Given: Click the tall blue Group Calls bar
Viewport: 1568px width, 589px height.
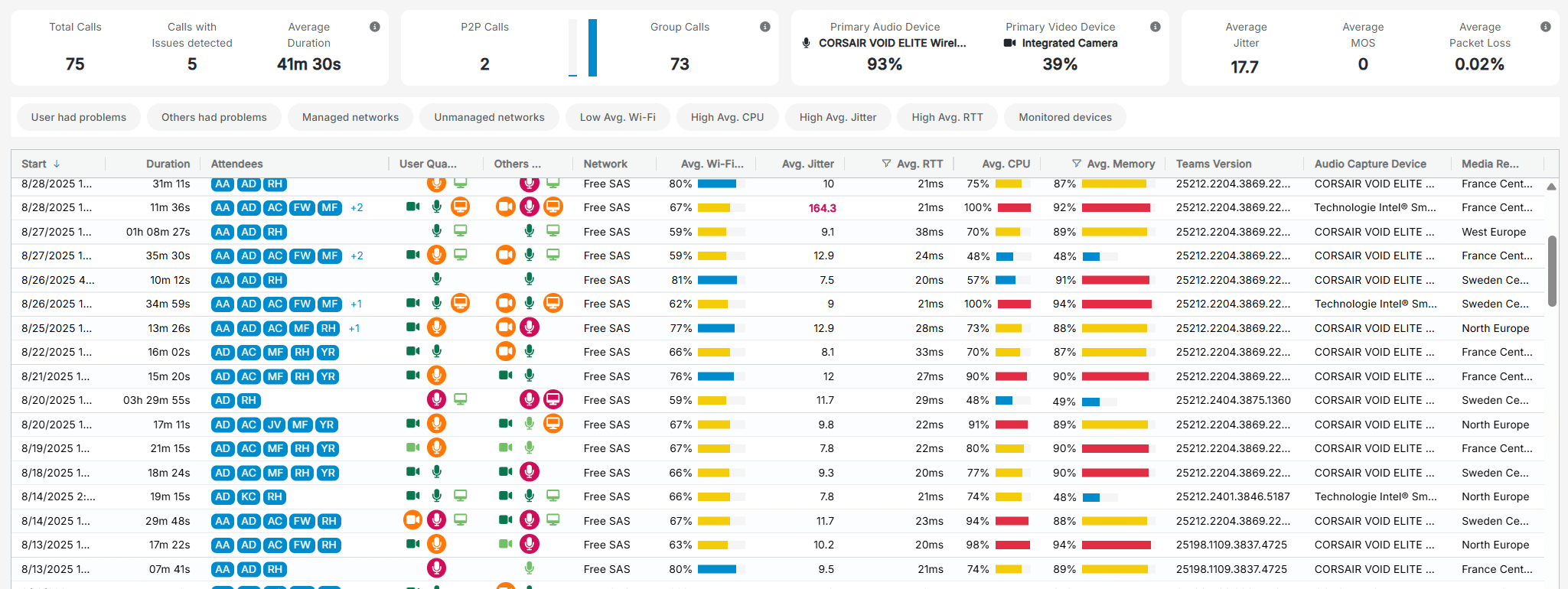Looking at the screenshot, I should coord(592,47).
